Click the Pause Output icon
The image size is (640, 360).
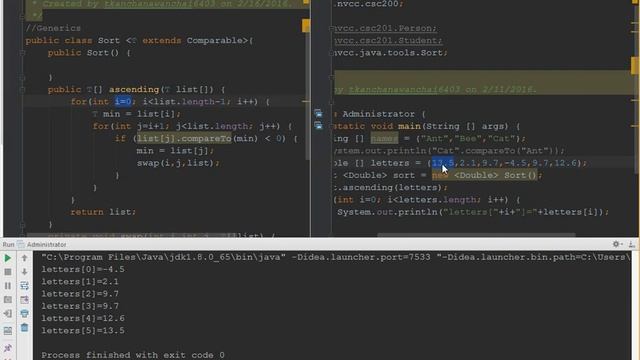pyautogui.click(x=7, y=286)
